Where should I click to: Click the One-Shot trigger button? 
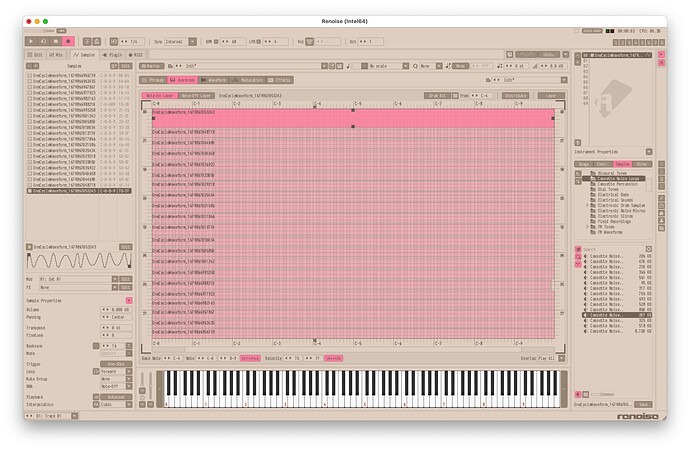(x=116, y=364)
